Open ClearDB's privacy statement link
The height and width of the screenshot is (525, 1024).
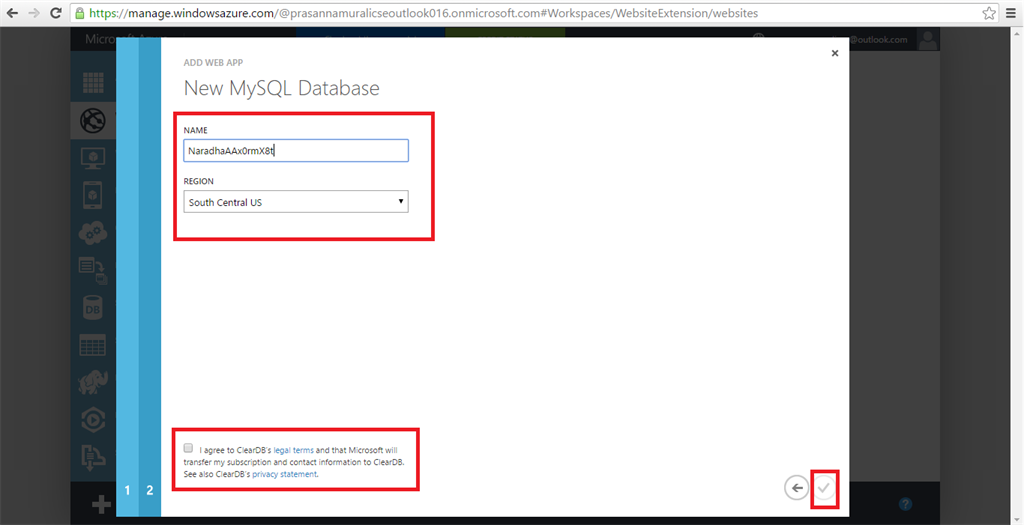tap(284, 474)
